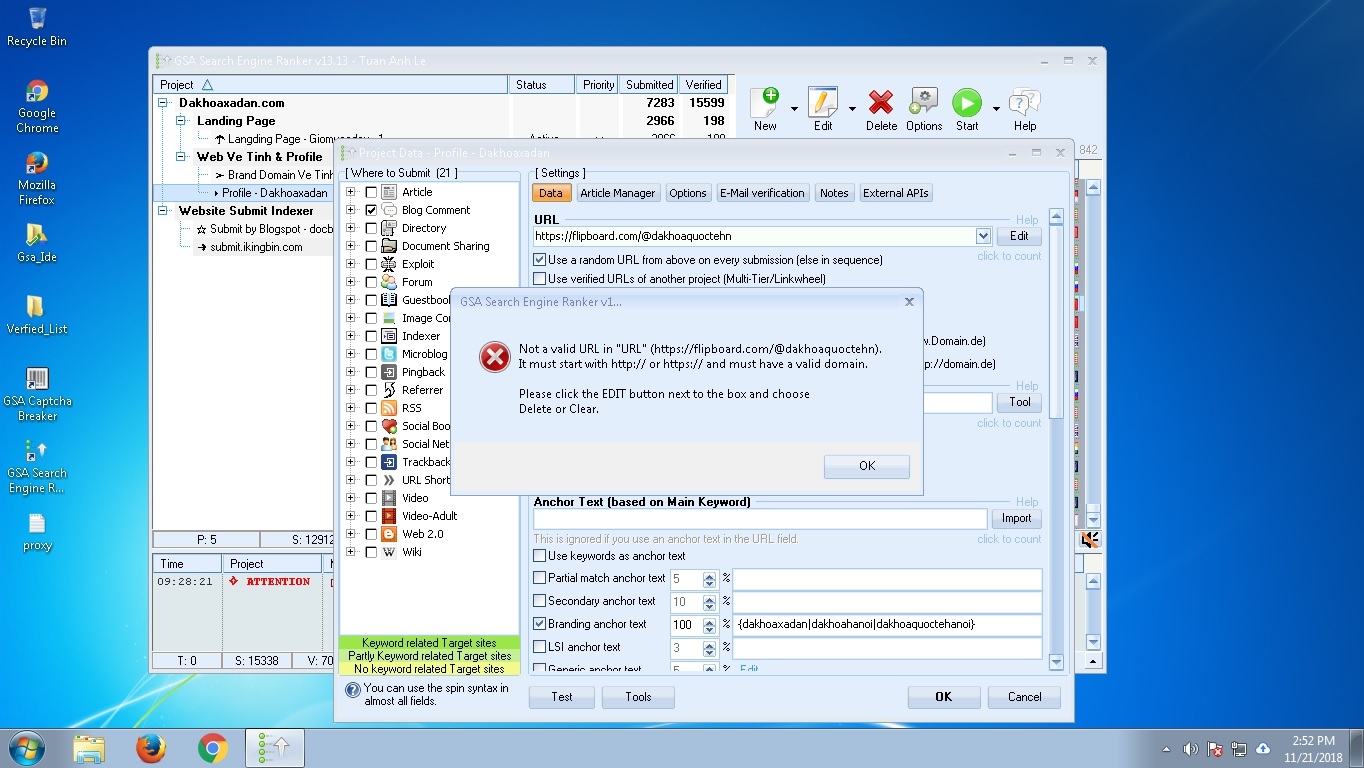
Task: Check the Article checkbox
Action: [371, 192]
